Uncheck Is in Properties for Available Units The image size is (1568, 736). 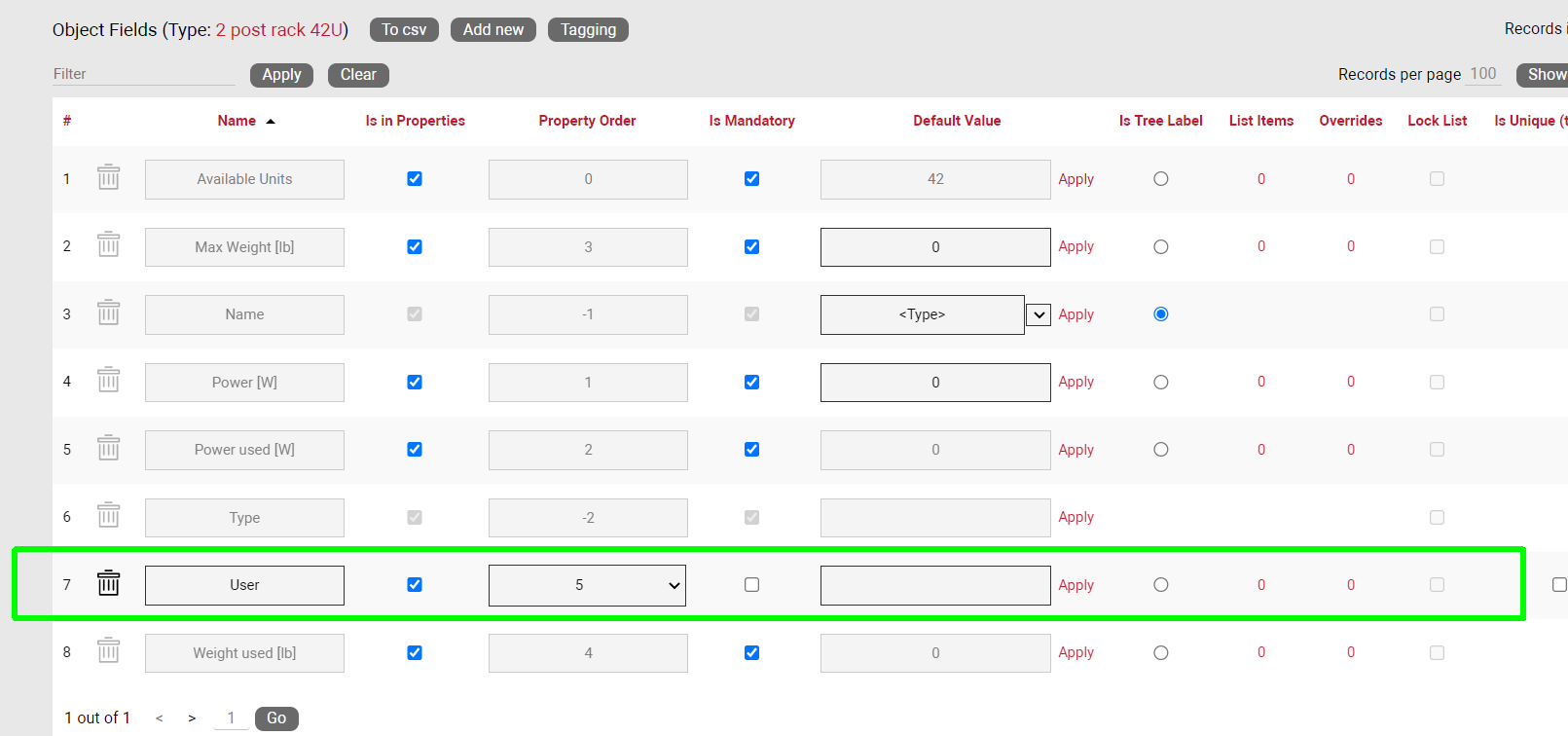click(415, 179)
